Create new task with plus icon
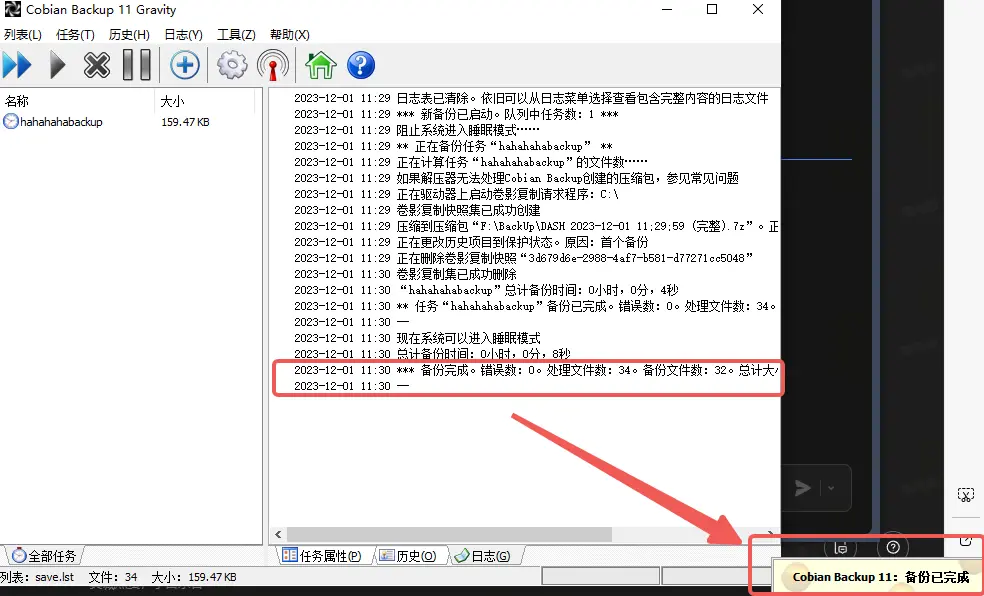984x596 pixels. coord(184,65)
